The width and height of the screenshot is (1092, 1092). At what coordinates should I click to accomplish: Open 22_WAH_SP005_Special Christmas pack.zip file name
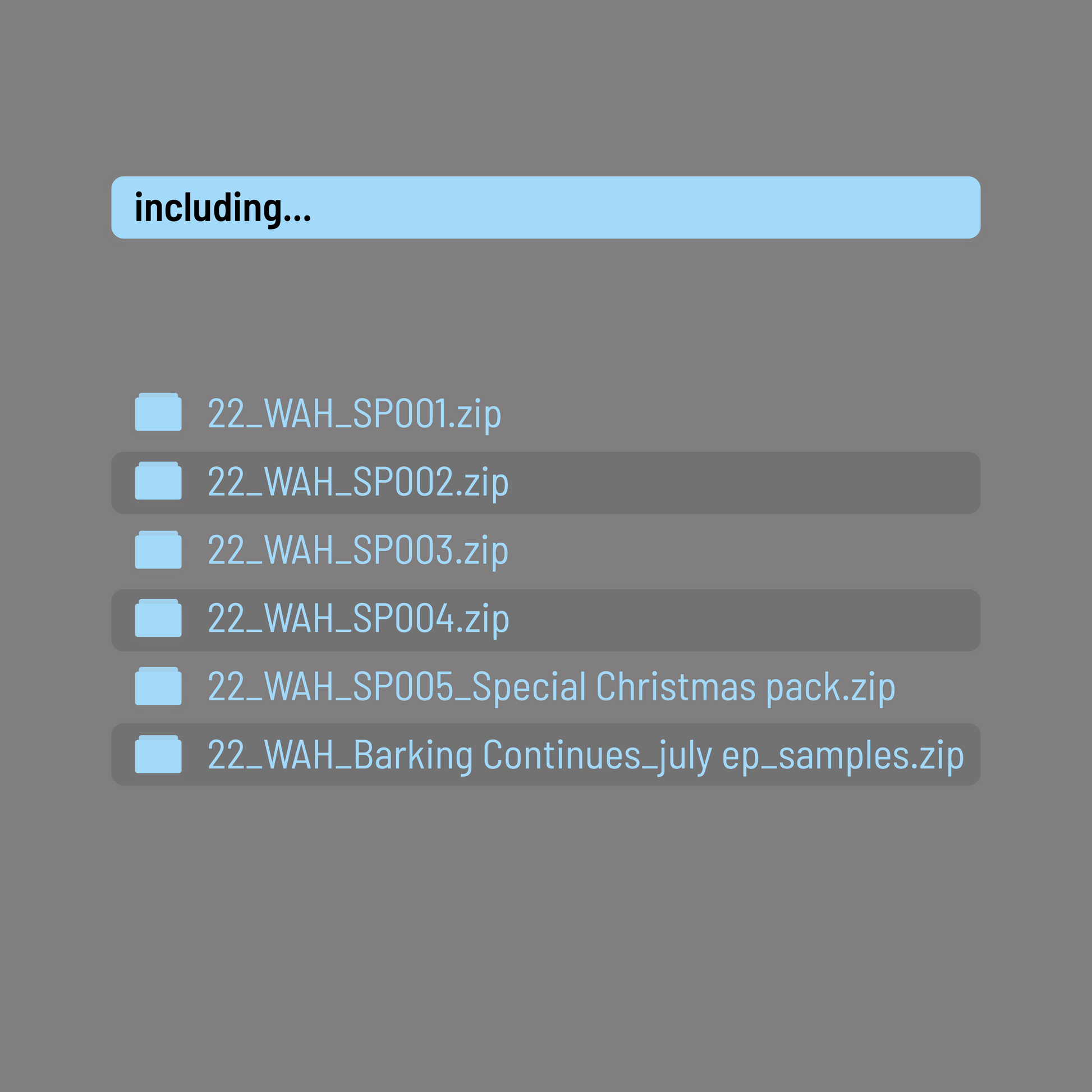pyautogui.click(x=551, y=688)
